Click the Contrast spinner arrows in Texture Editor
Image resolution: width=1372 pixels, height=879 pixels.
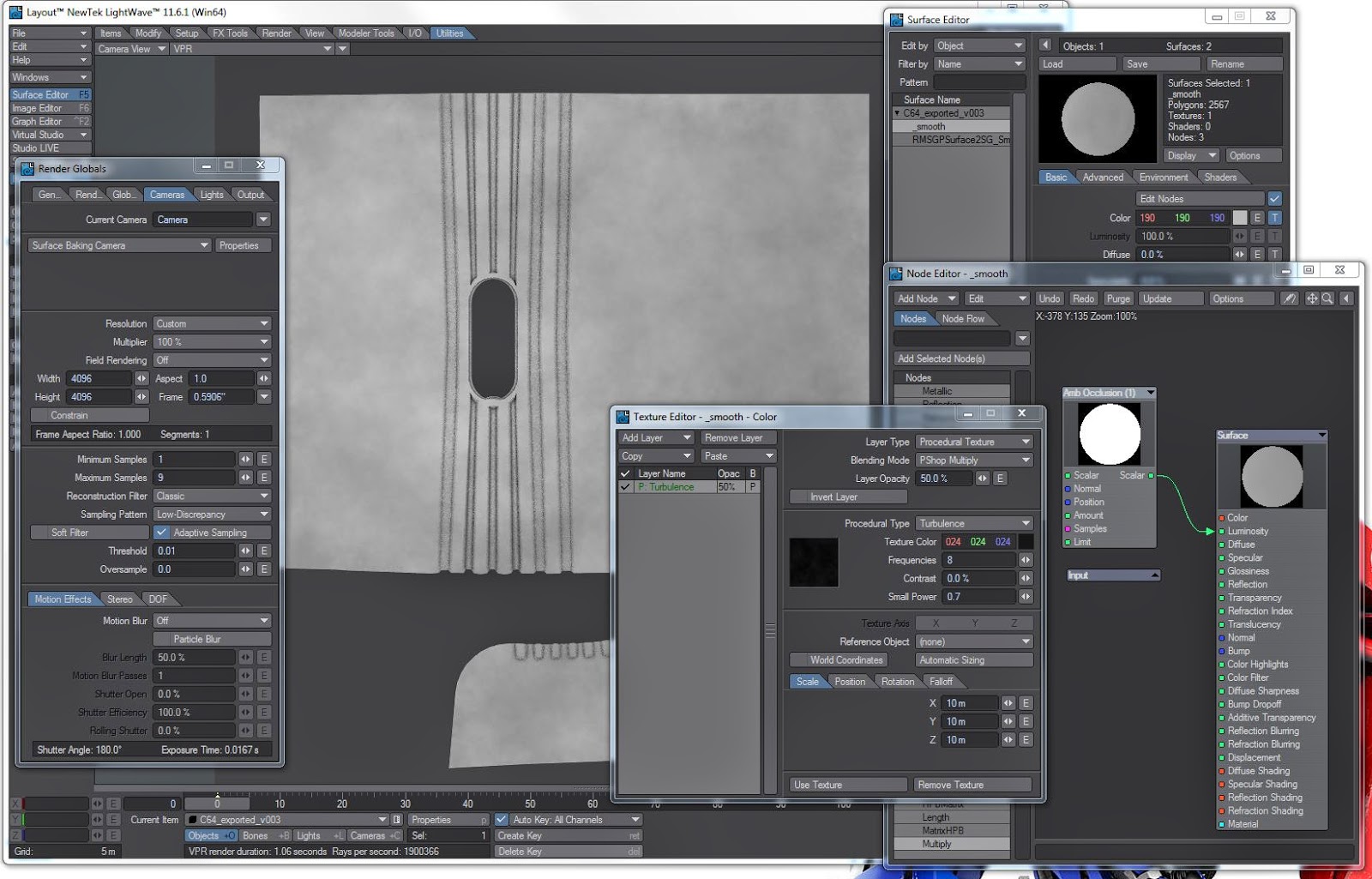click(x=1026, y=578)
